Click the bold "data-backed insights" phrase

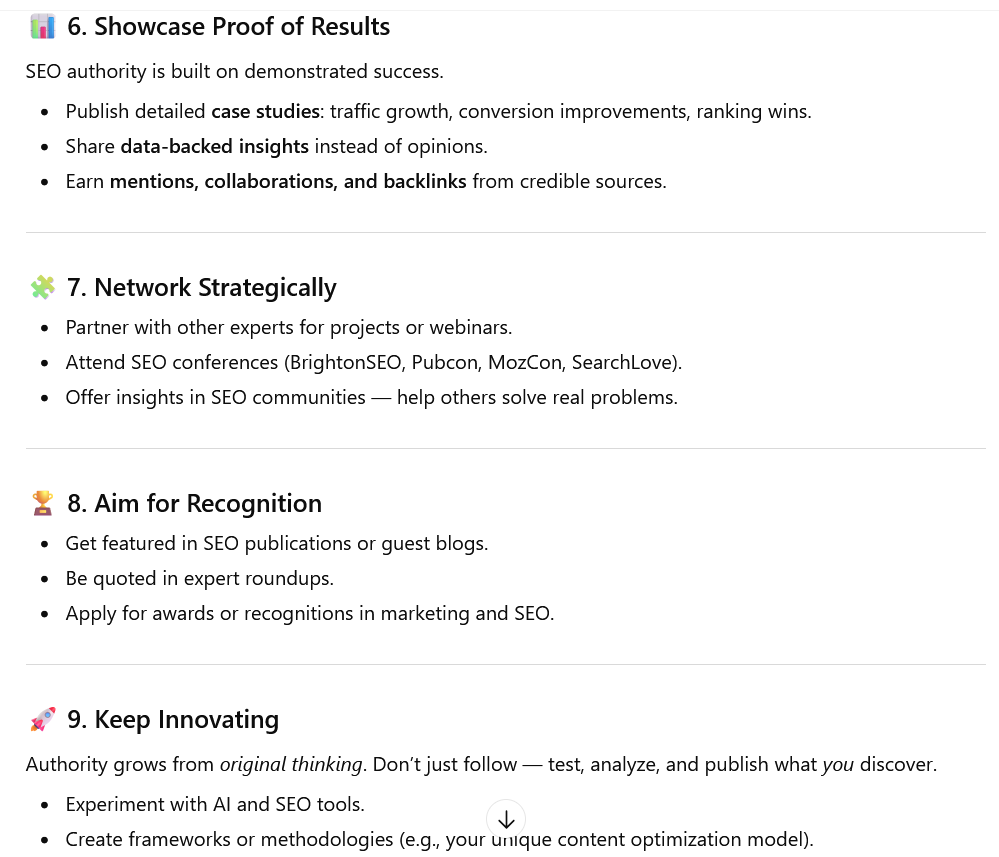214,146
